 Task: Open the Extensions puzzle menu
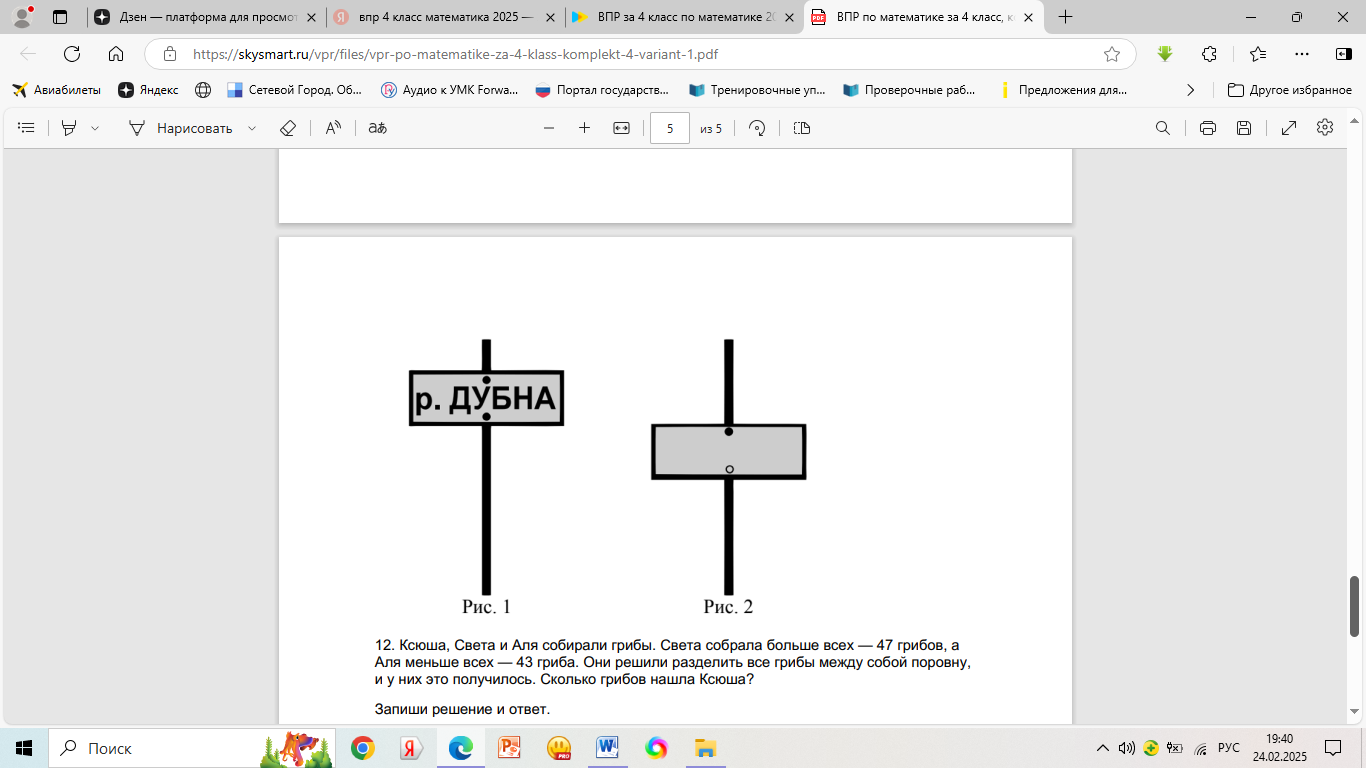point(1209,54)
